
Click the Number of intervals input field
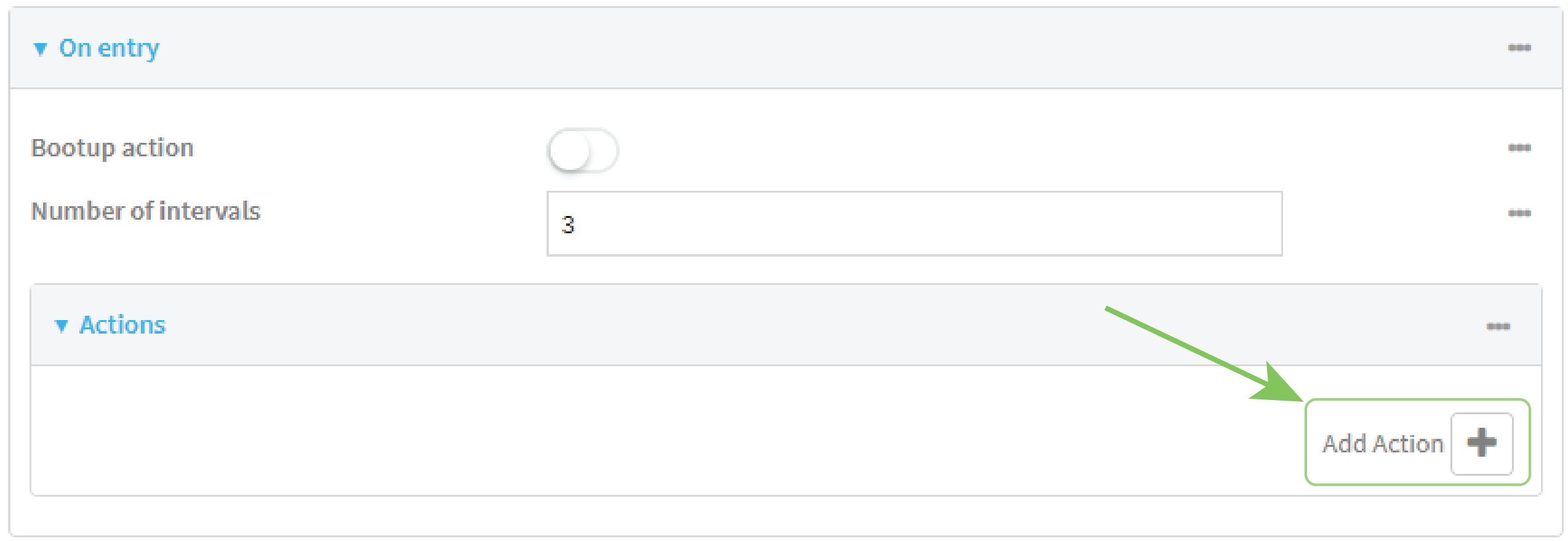[x=914, y=223]
